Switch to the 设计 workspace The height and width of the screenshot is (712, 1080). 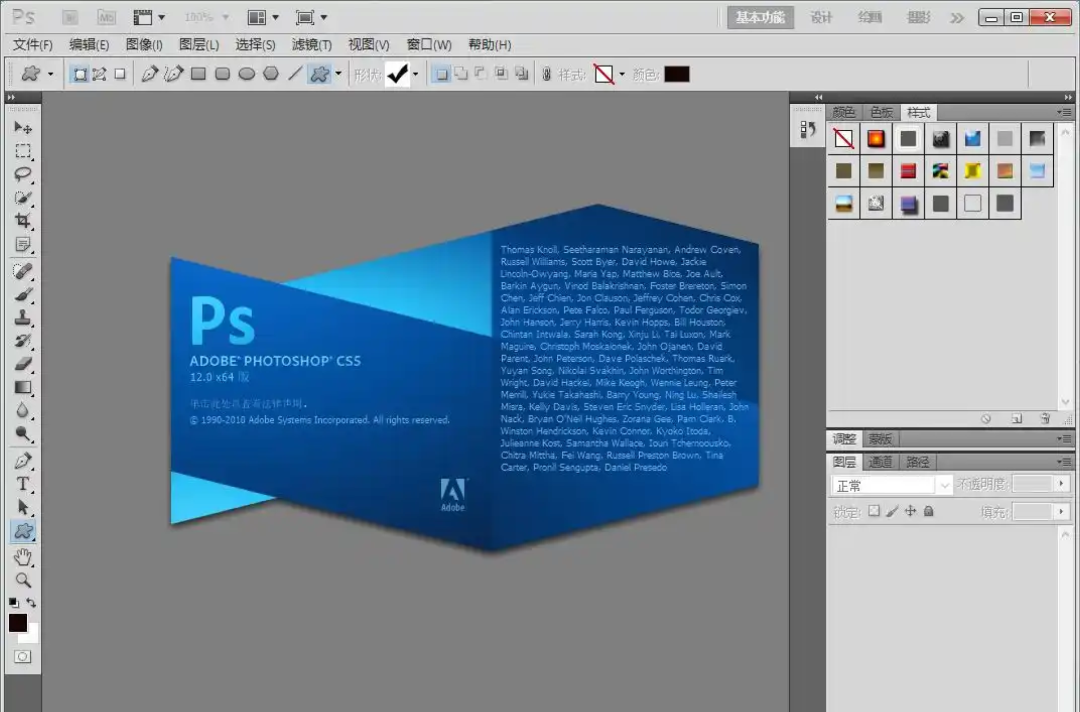(821, 17)
